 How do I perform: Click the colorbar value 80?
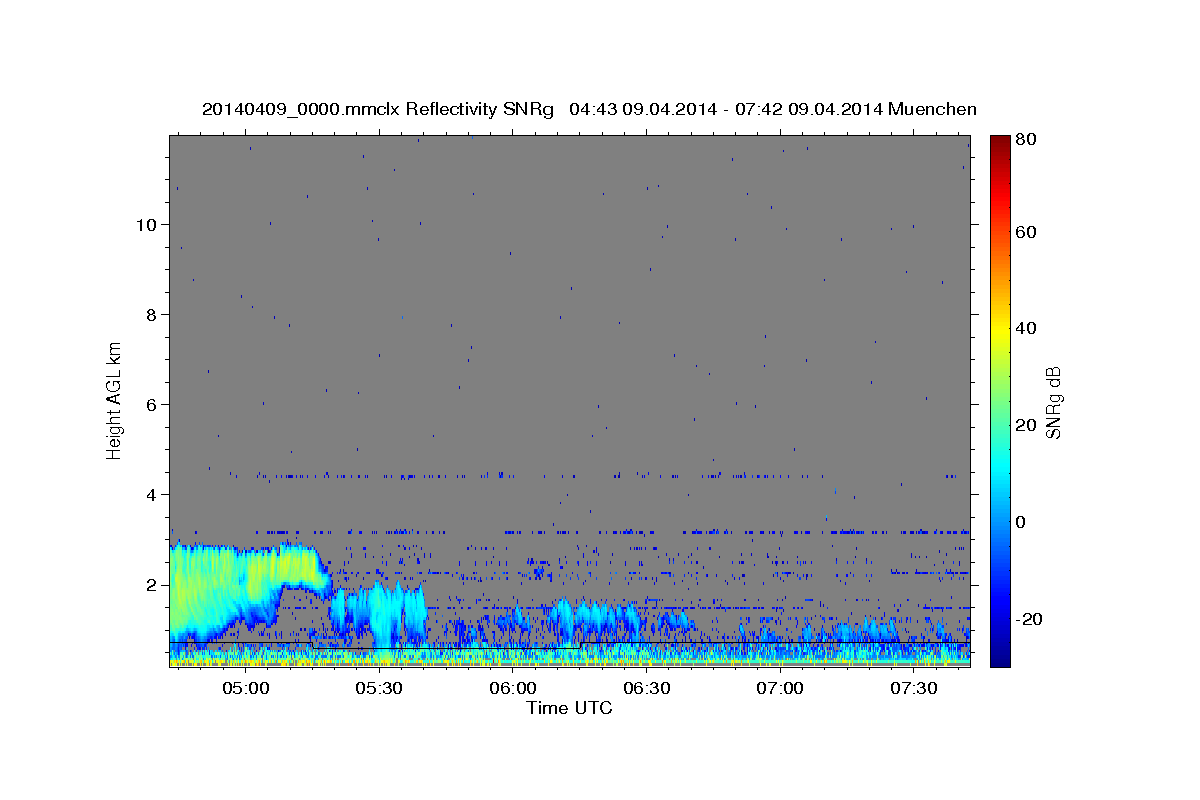(1025, 140)
